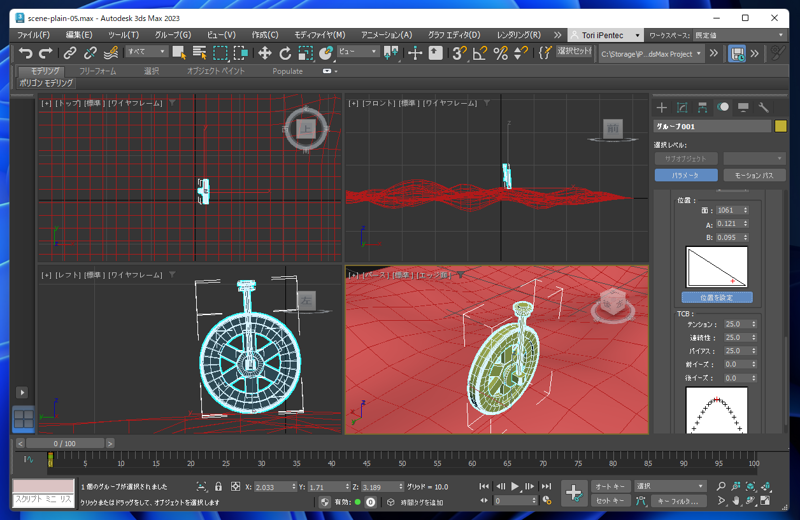The width and height of the screenshot is (800, 520).
Task: Open the グループ(G) menu
Action: point(173,35)
